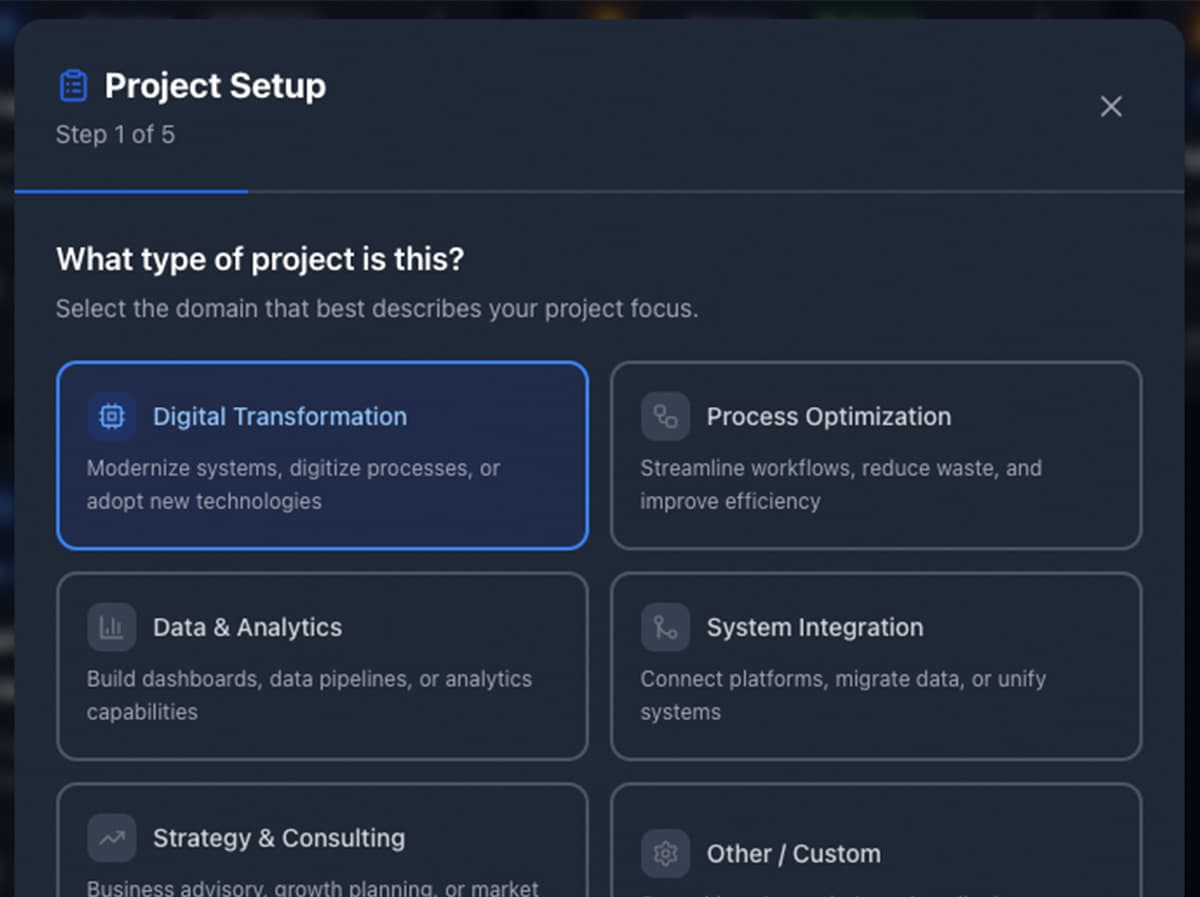Pick the Data & Analytics card title

(247, 627)
